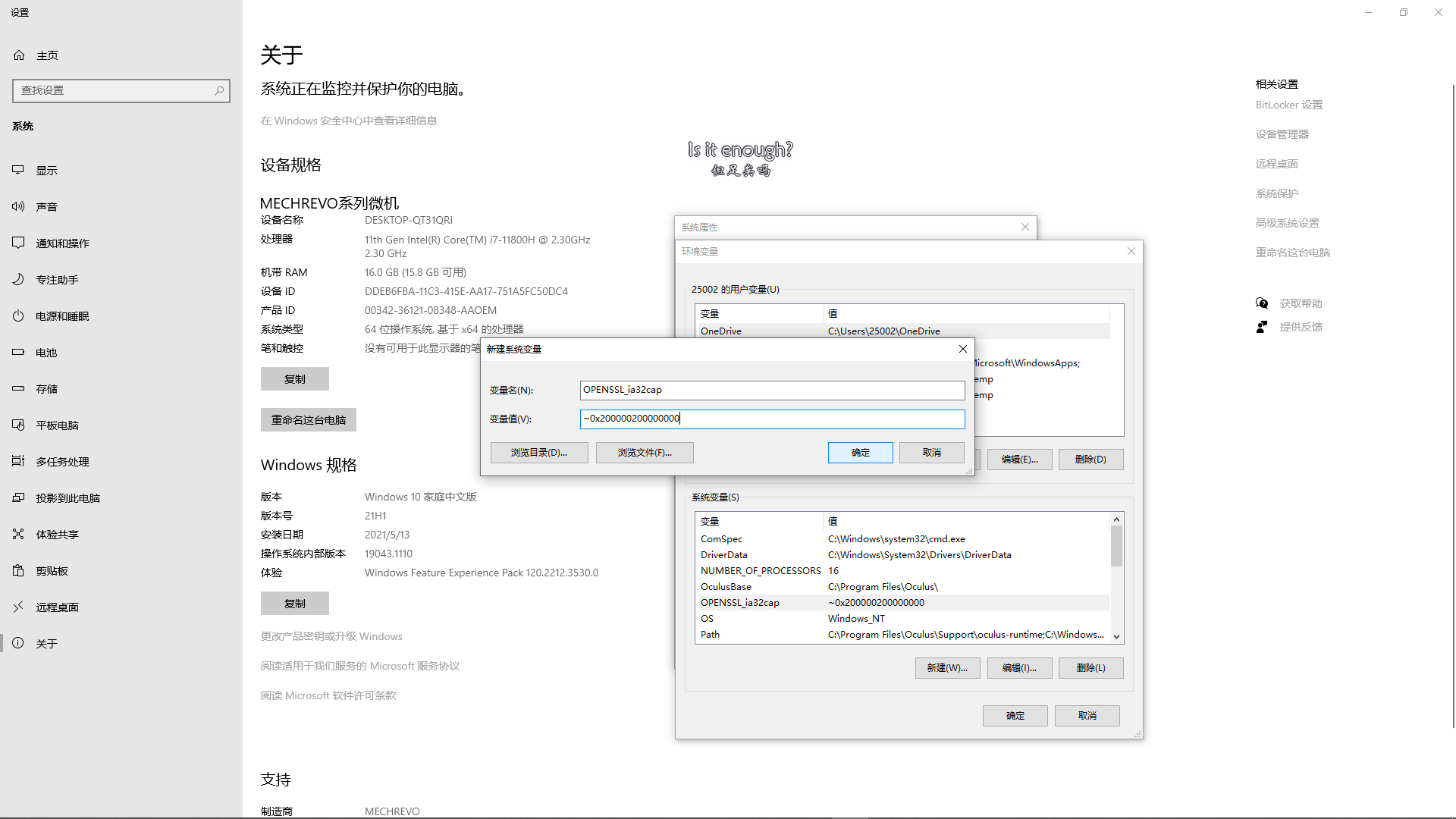Open 远程桌面 related settings link
Screen dimensions: 1456x819
(x=1277, y=164)
